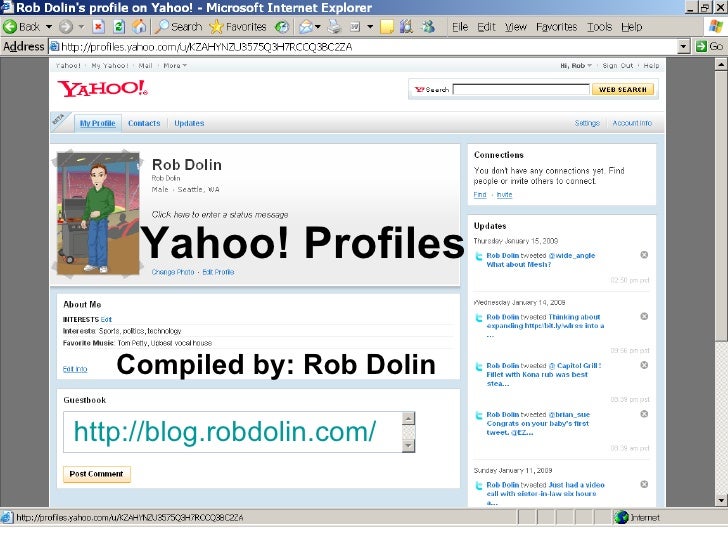Image resolution: width=728 pixels, height=546 pixels.
Task: Click the Help link in Yahoo bar
Action: [651, 65]
